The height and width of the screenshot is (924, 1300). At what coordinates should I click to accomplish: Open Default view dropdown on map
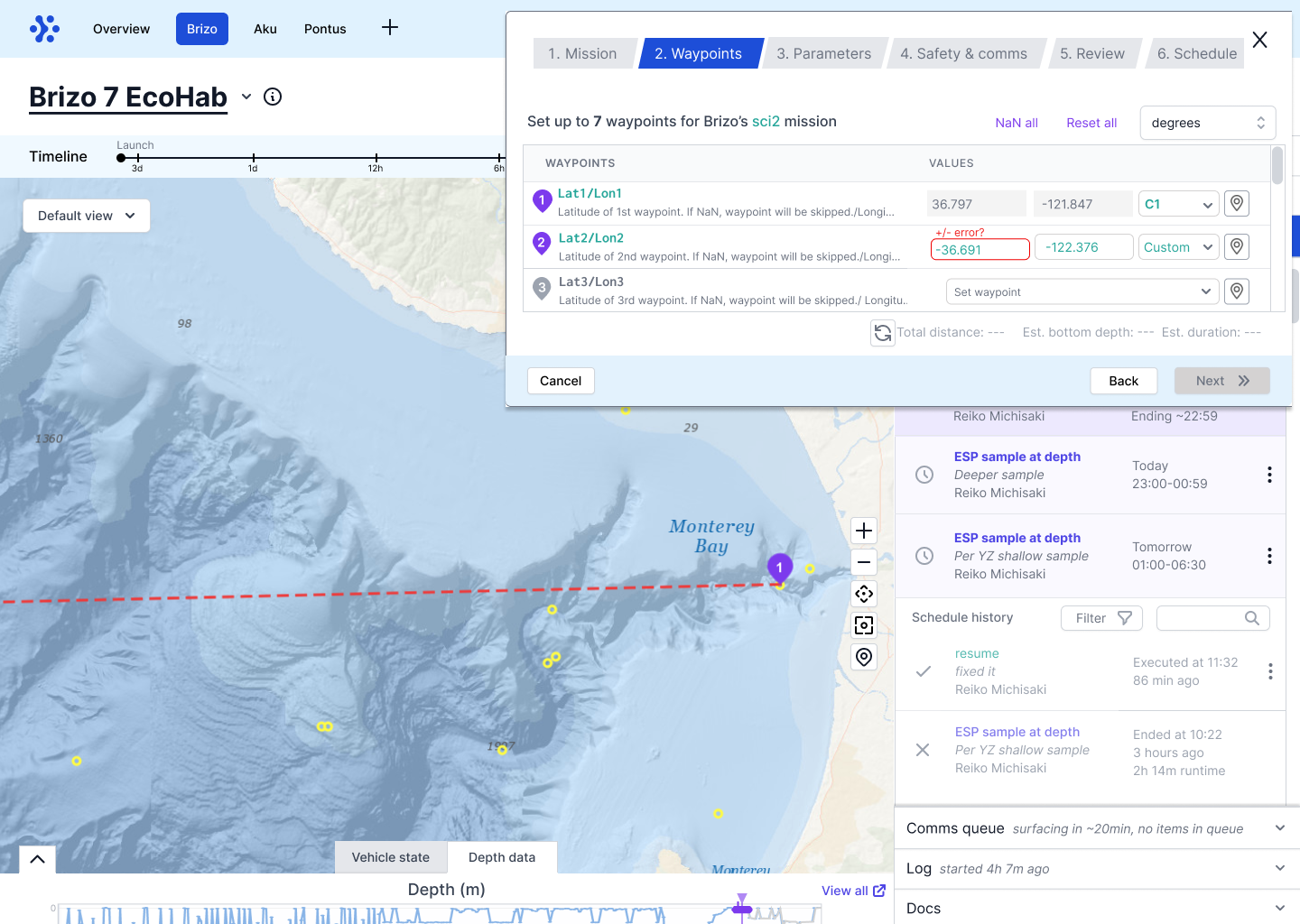tap(87, 216)
